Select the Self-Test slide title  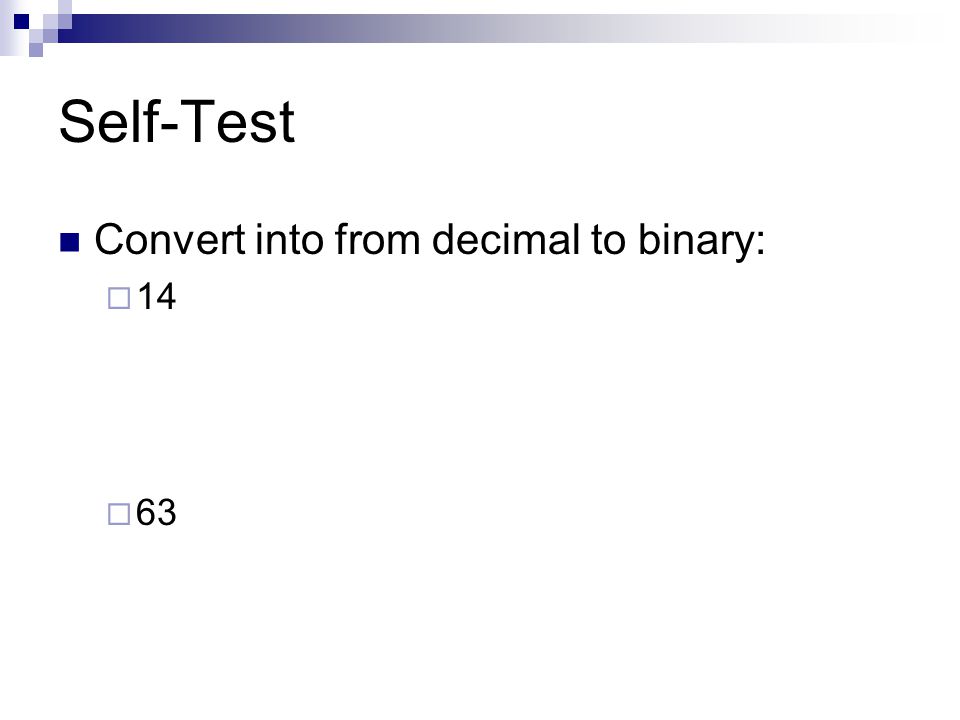pos(177,122)
